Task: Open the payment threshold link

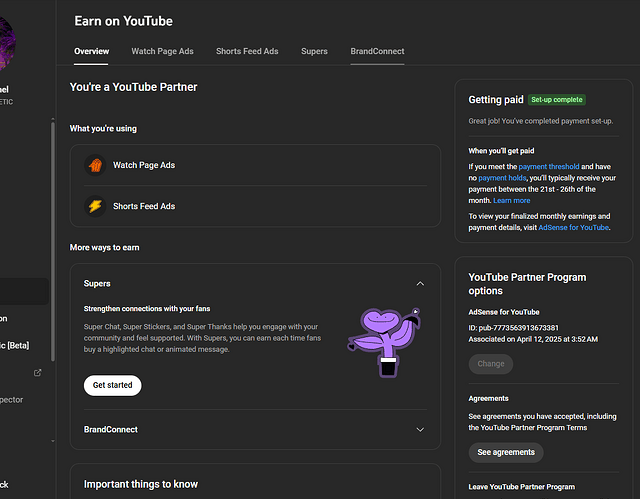Action: [x=549, y=166]
